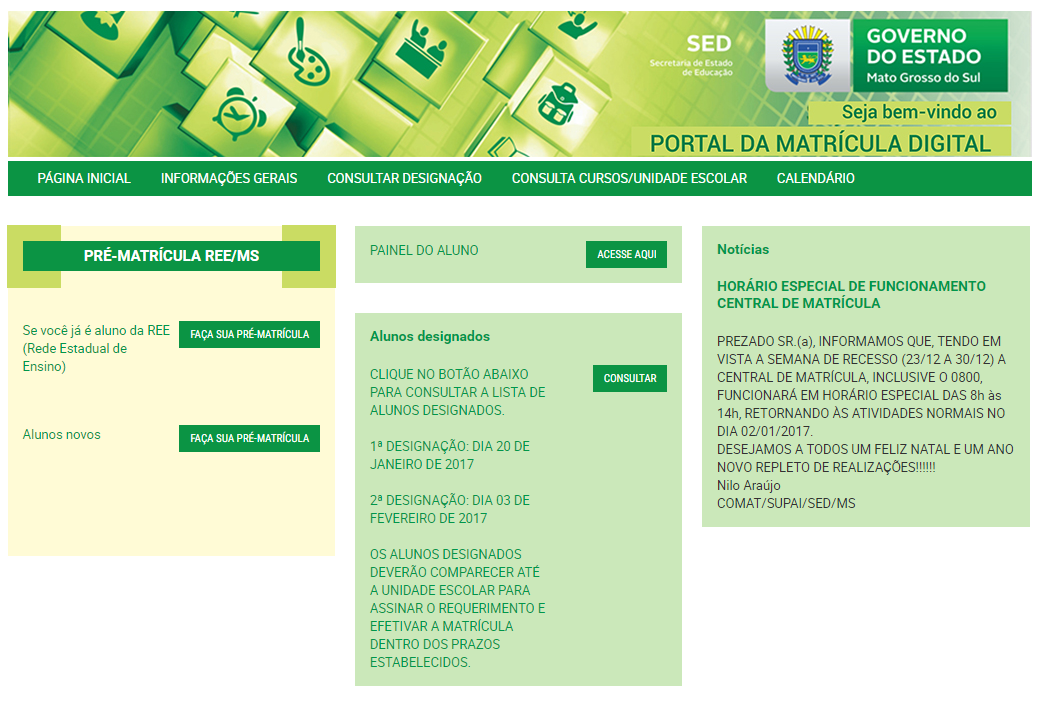Image resolution: width=1047 pixels, height=703 pixels.
Task: Click the 'Seja bem-vindo ao' banner text
Action: click(x=919, y=112)
